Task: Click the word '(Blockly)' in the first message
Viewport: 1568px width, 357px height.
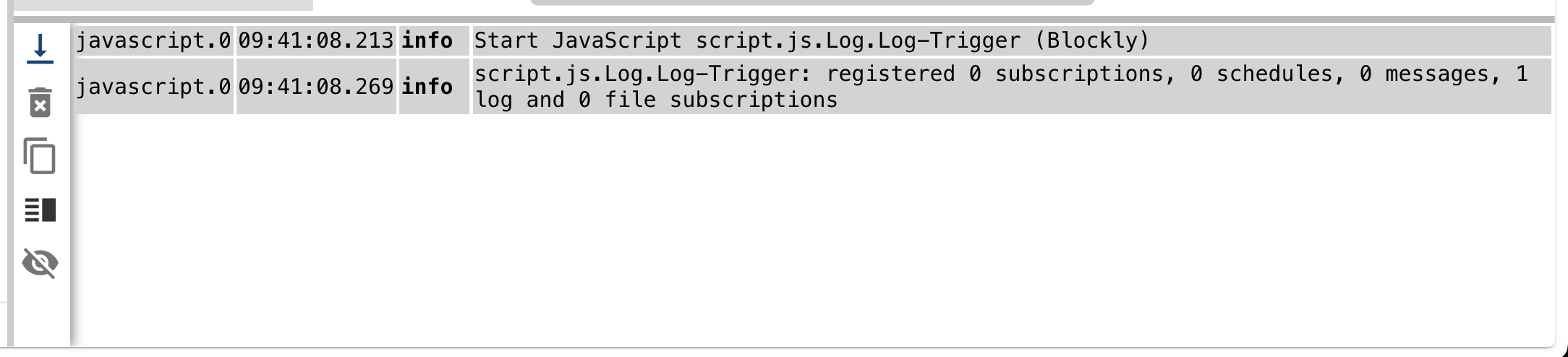Action: 1092,40
